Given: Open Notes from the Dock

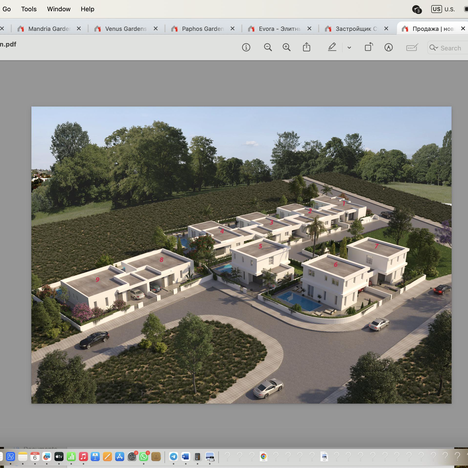Looking at the screenshot, I should pyautogui.click(x=23, y=457).
